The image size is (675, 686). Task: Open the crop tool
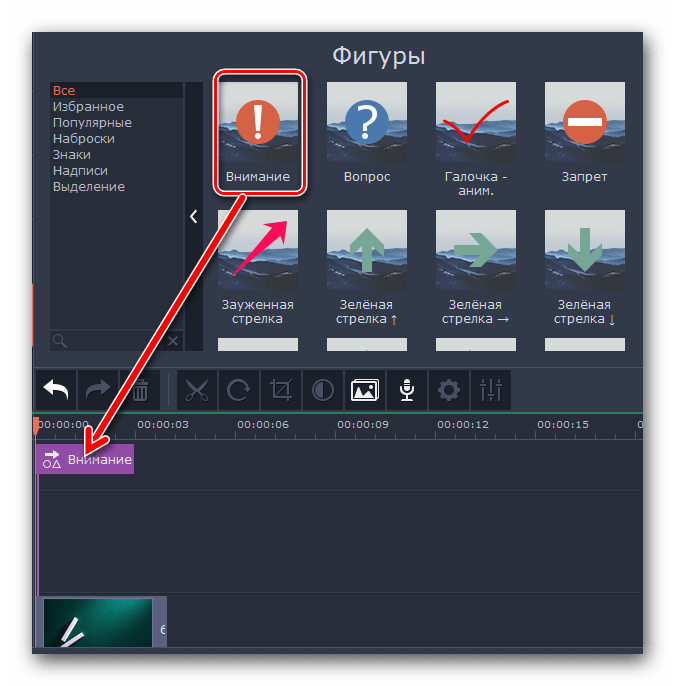pos(280,389)
